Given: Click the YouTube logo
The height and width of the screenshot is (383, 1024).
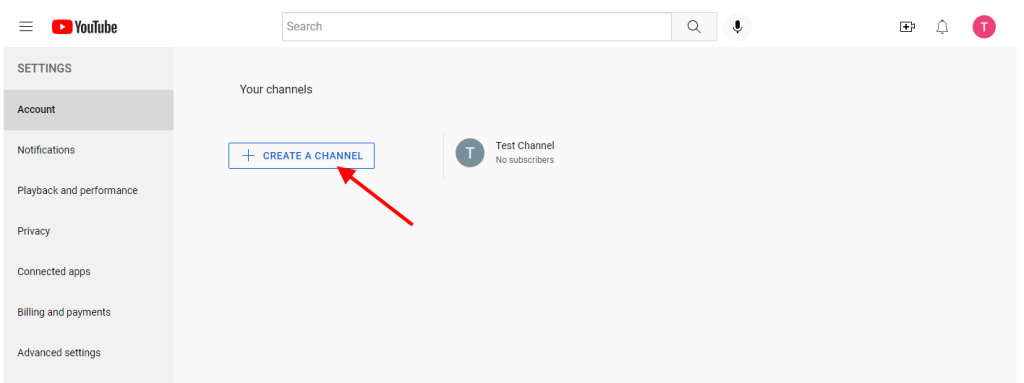Looking at the screenshot, I should pos(85,27).
